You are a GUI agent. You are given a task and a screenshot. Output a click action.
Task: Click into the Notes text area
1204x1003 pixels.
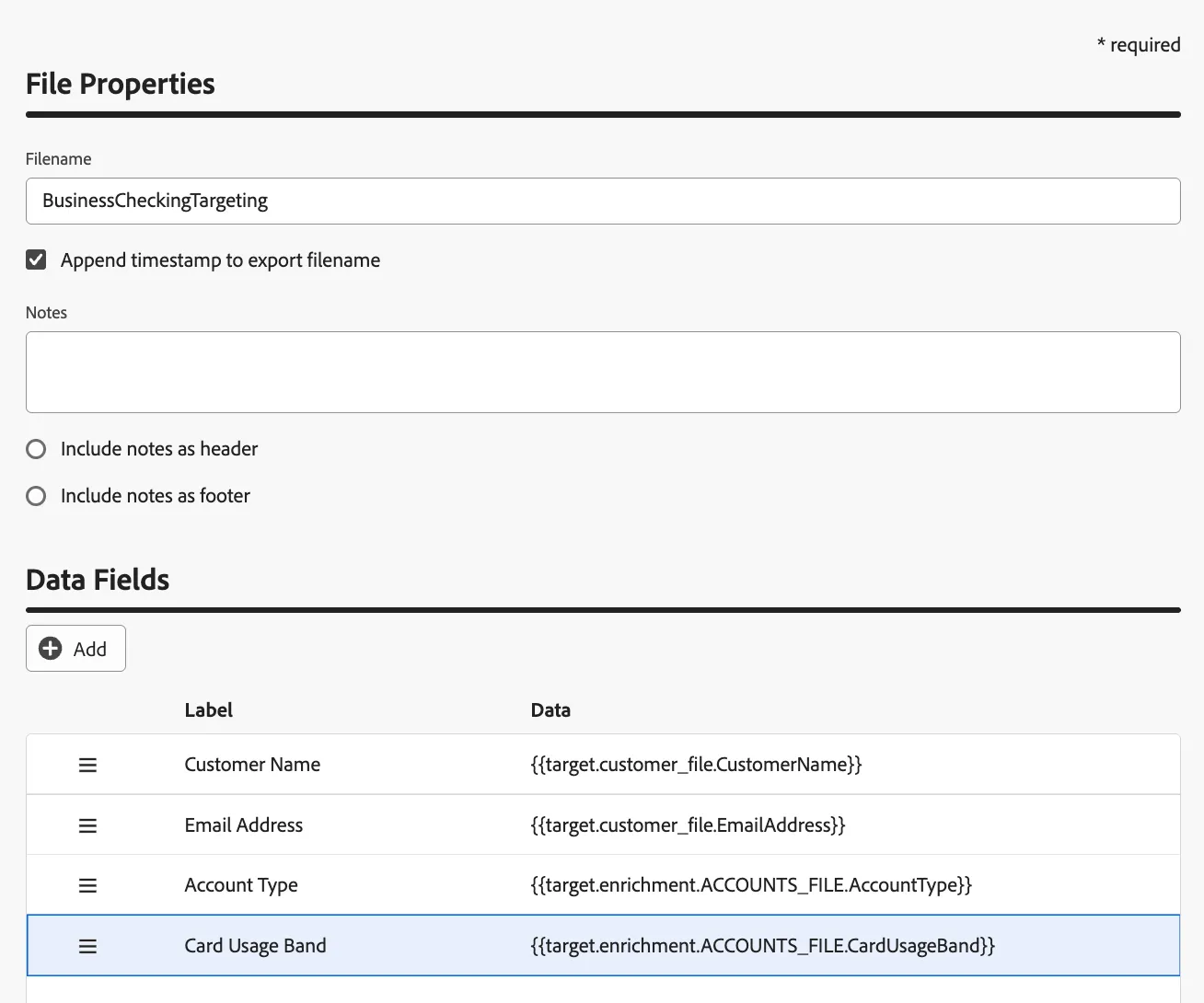[x=603, y=372]
